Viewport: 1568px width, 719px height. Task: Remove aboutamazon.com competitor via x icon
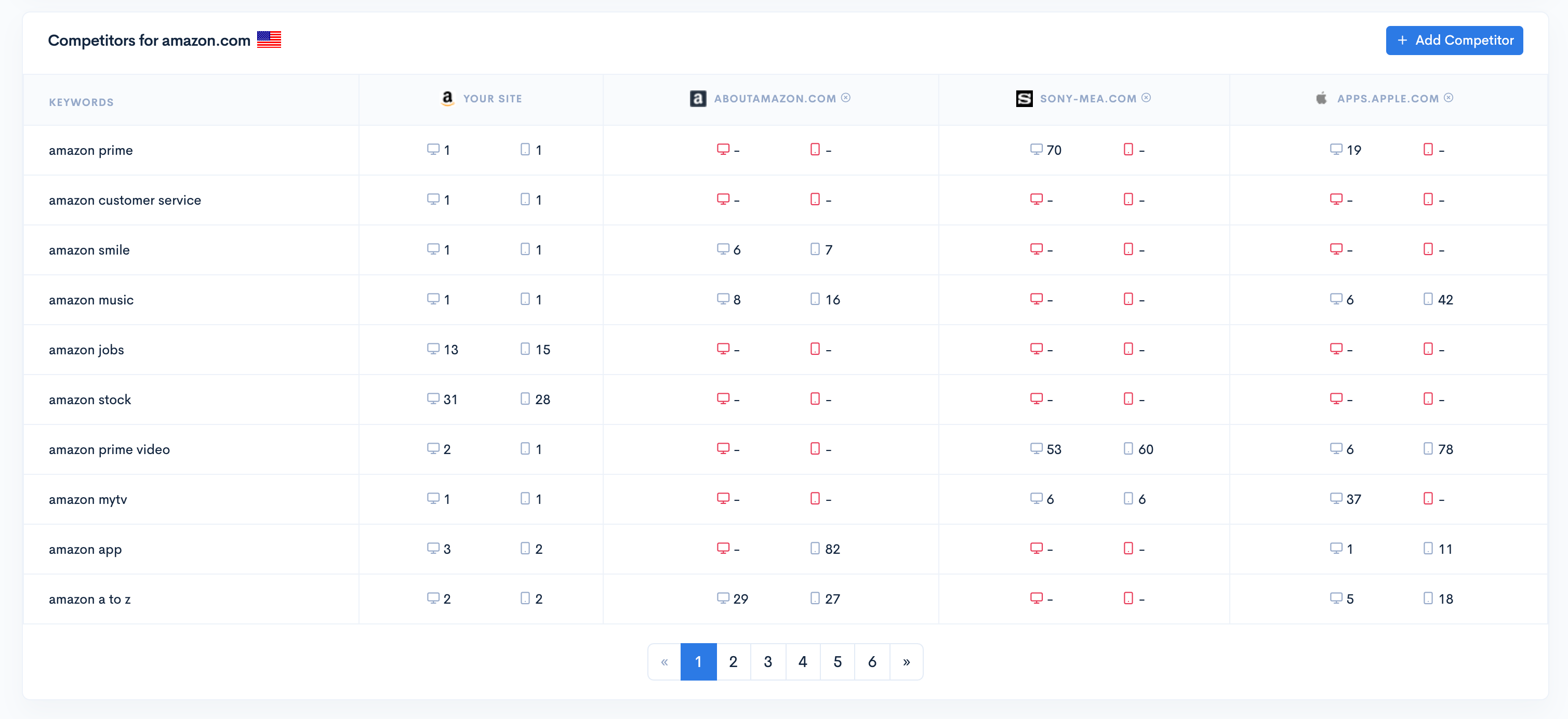(x=845, y=98)
